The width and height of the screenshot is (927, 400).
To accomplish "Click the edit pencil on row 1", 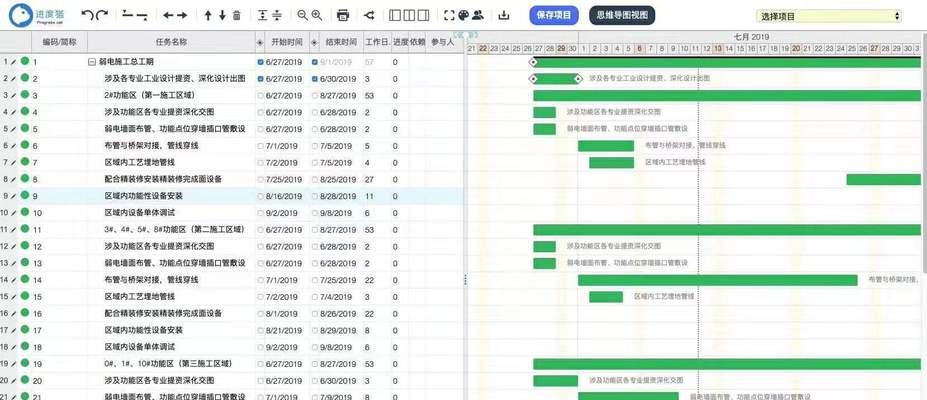I will click(x=14, y=61).
